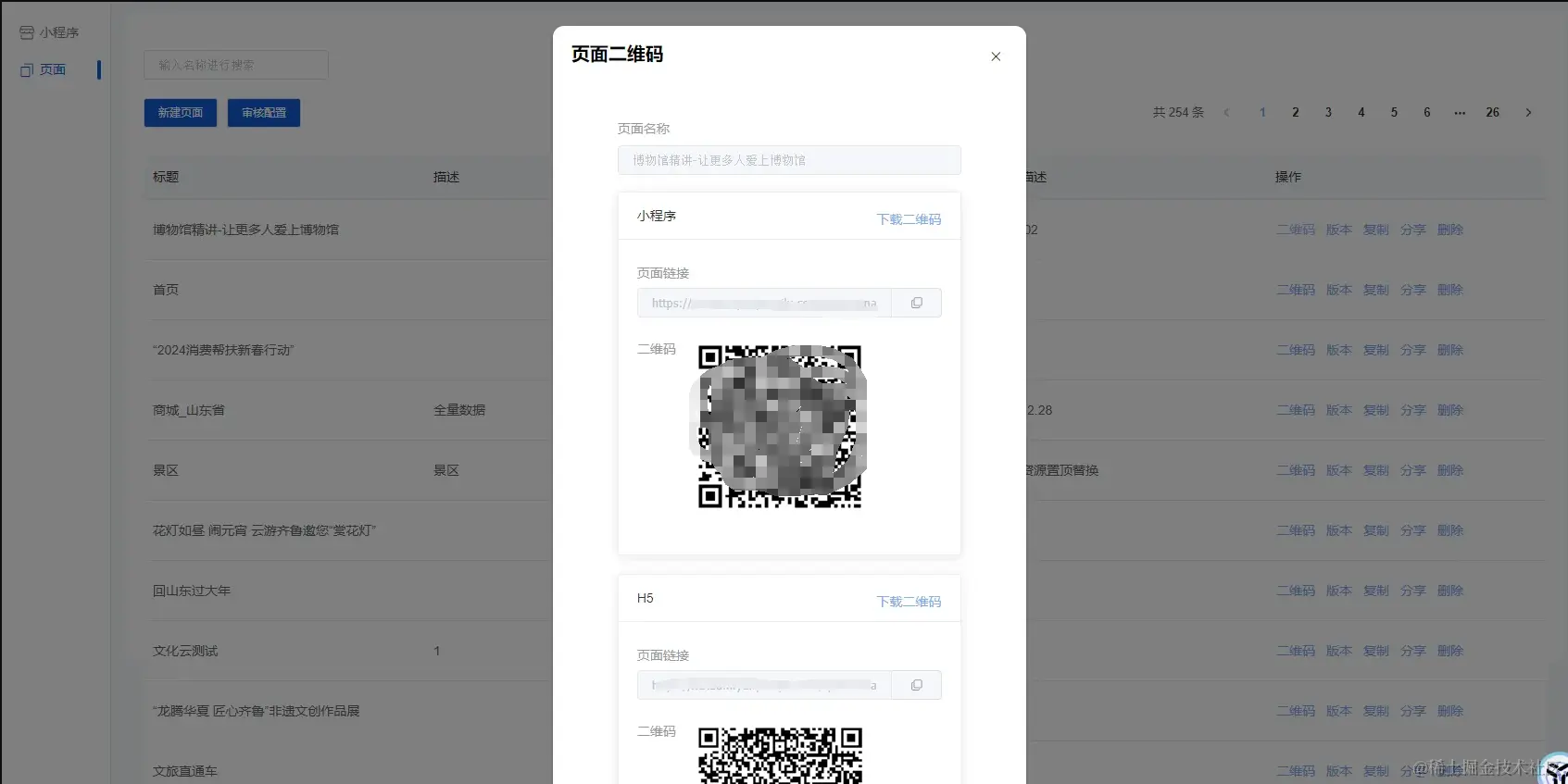Image resolution: width=1568 pixels, height=784 pixels.
Task: Click the 审核配置 button
Action: click(264, 112)
